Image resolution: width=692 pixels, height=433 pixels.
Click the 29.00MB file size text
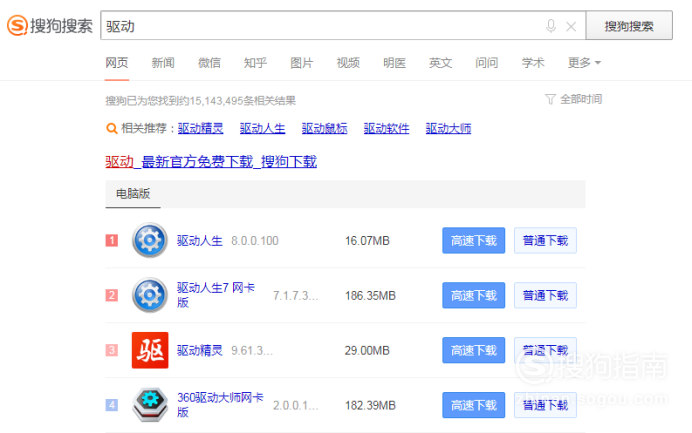[367, 350]
